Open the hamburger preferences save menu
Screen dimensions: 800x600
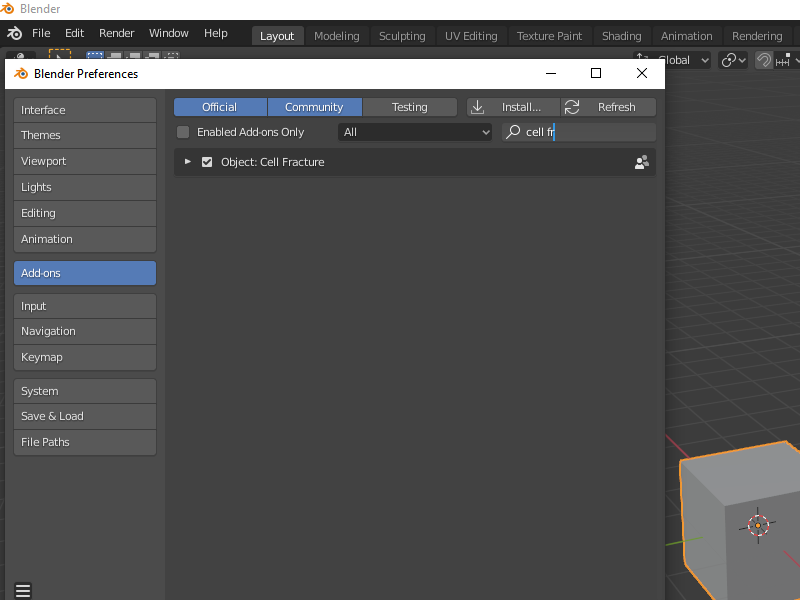tap(23, 591)
